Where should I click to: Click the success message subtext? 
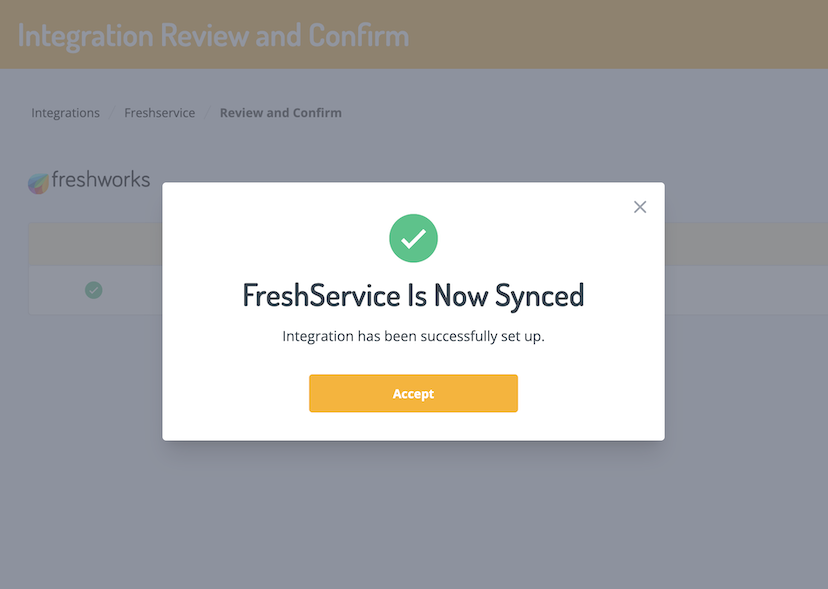(x=413, y=336)
